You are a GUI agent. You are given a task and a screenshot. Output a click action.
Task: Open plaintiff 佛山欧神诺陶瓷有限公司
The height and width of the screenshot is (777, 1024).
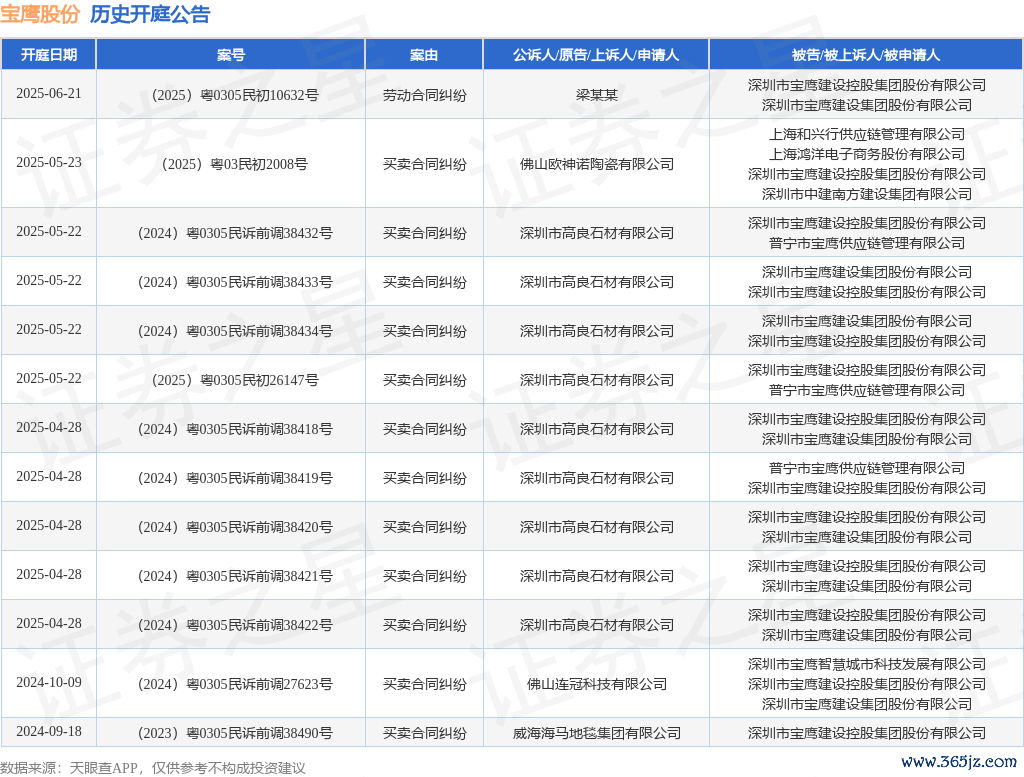596,164
